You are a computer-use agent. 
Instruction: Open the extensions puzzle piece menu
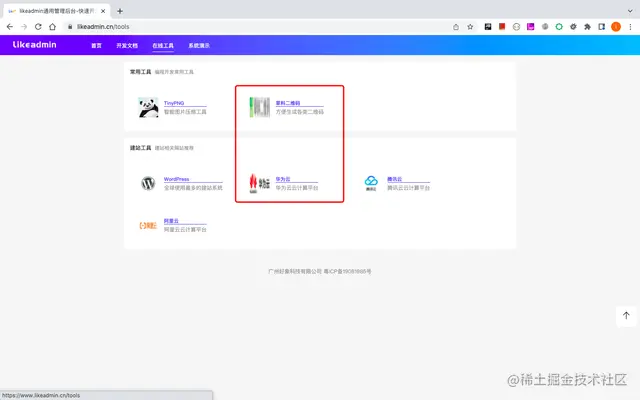tap(587, 27)
